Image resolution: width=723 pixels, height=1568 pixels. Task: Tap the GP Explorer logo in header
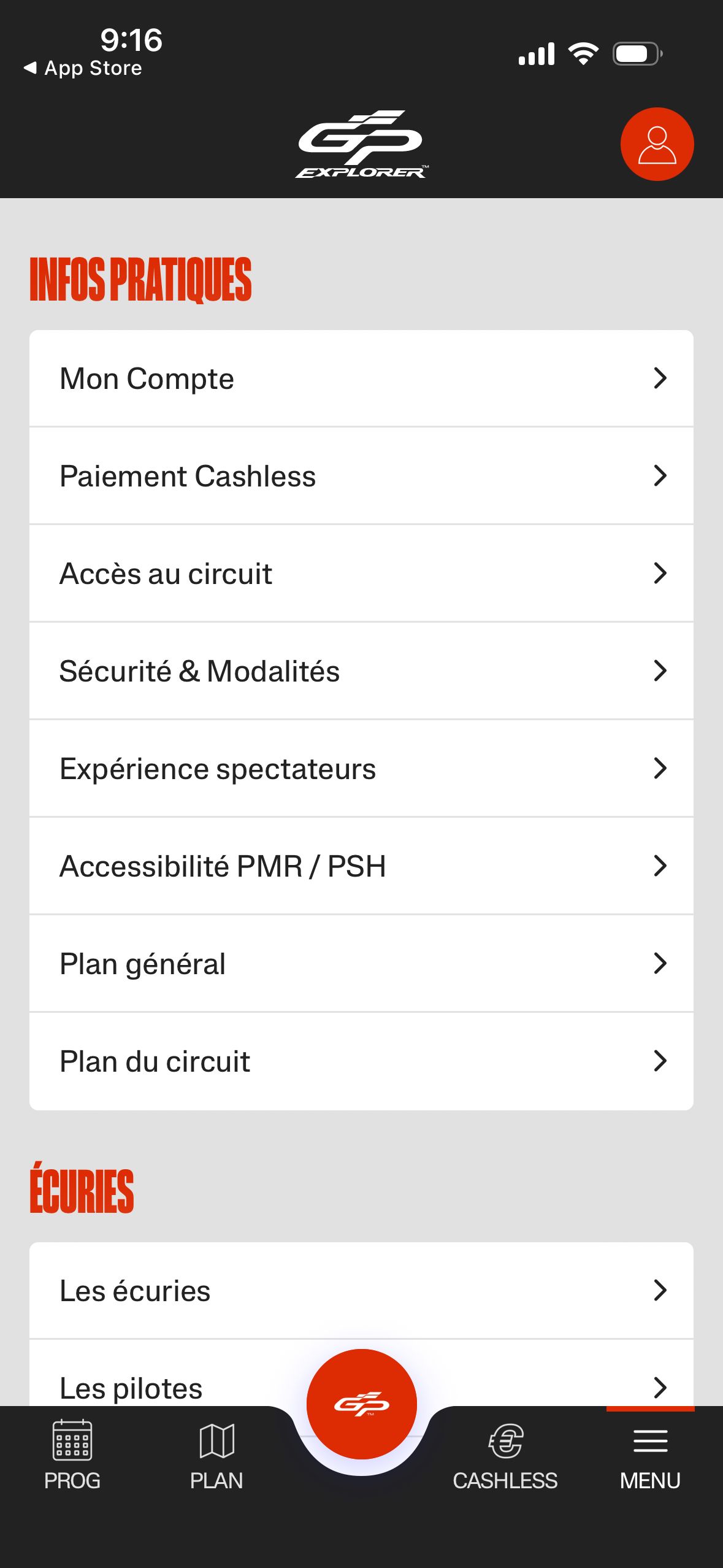(x=362, y=145)
